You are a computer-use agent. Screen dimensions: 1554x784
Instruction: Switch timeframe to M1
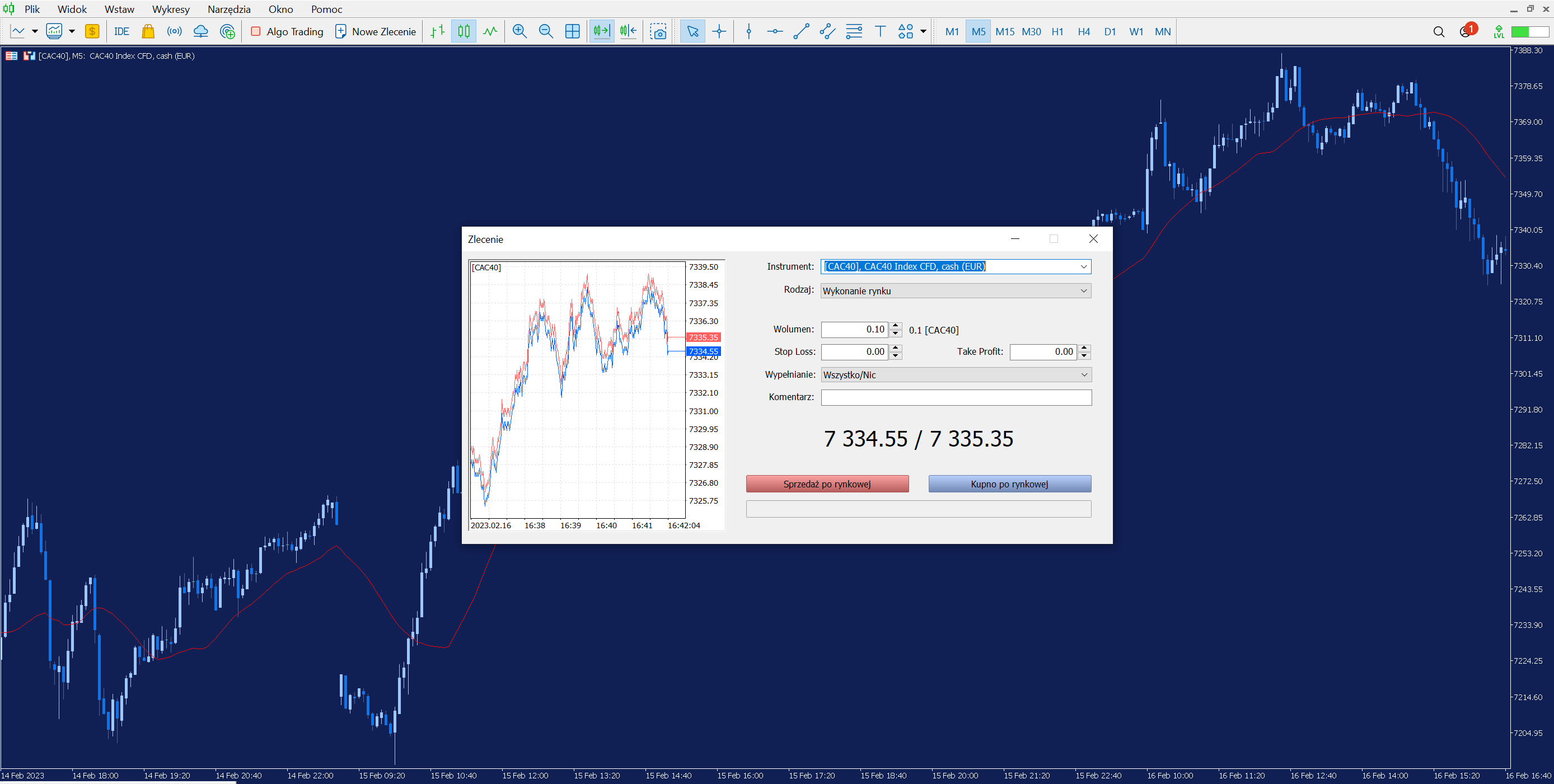coord(952,31)
